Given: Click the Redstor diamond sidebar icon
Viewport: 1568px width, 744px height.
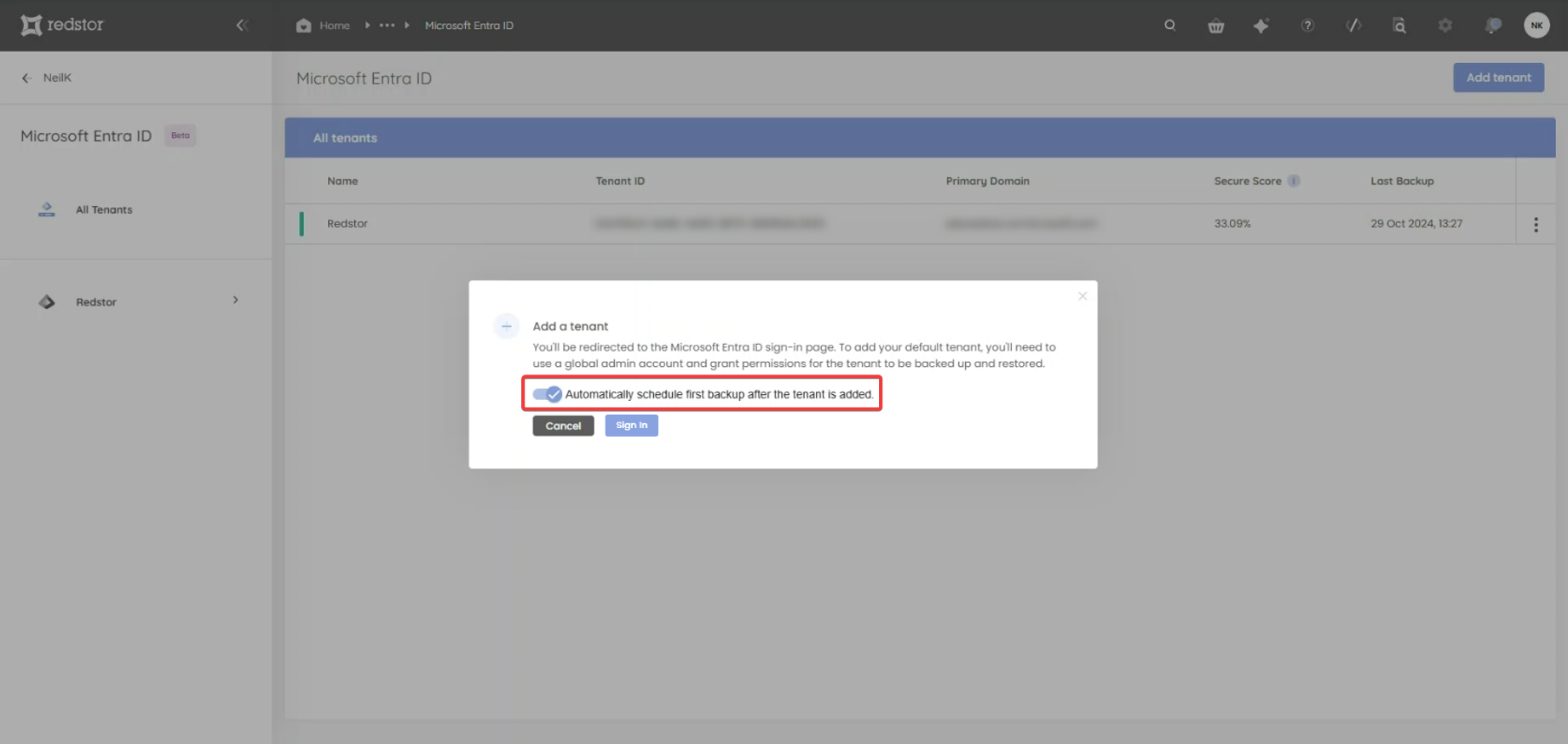Looking at the screenshot, I should 47,302.
